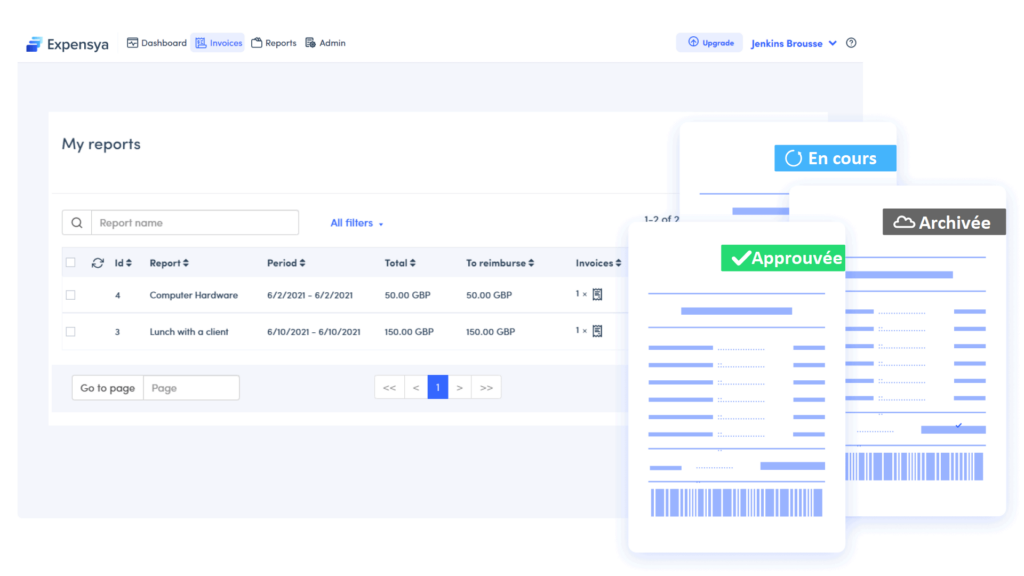This screenshot has width=1024, height=576.
Task: Click the Reports clipboard icon
Action: pyautogui.click(x=256, y=42)
